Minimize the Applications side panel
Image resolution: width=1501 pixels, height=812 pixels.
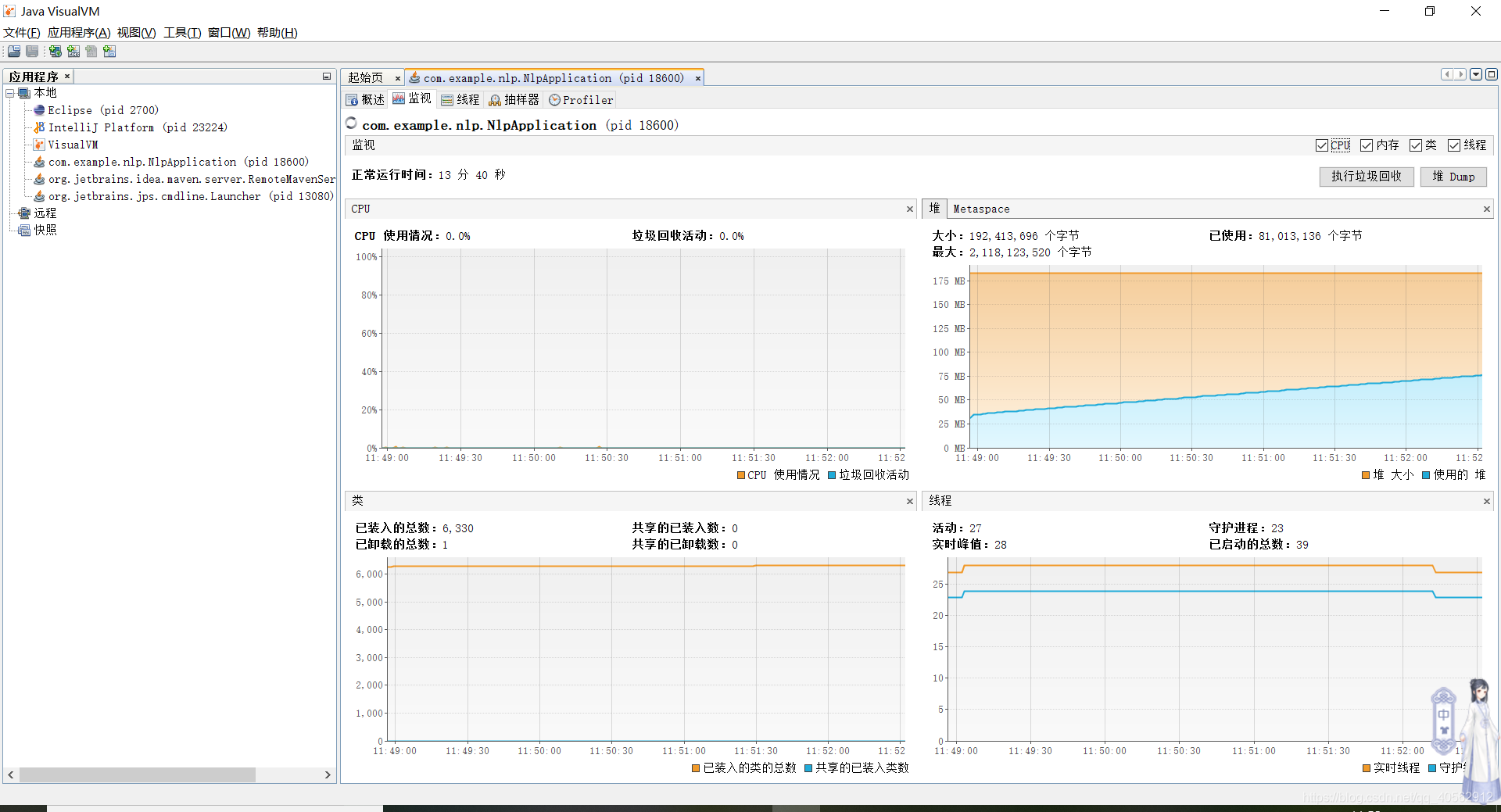point(327,77)
